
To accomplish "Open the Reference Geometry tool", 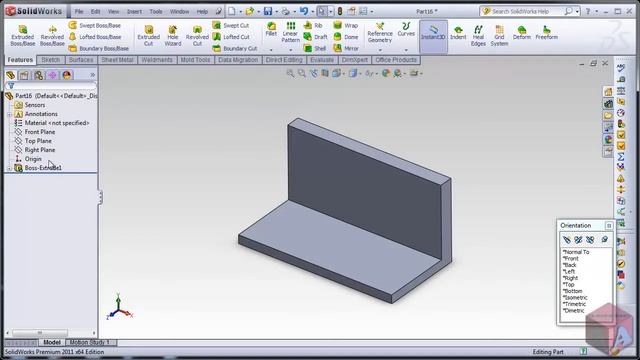I will [x=380, y=33].
